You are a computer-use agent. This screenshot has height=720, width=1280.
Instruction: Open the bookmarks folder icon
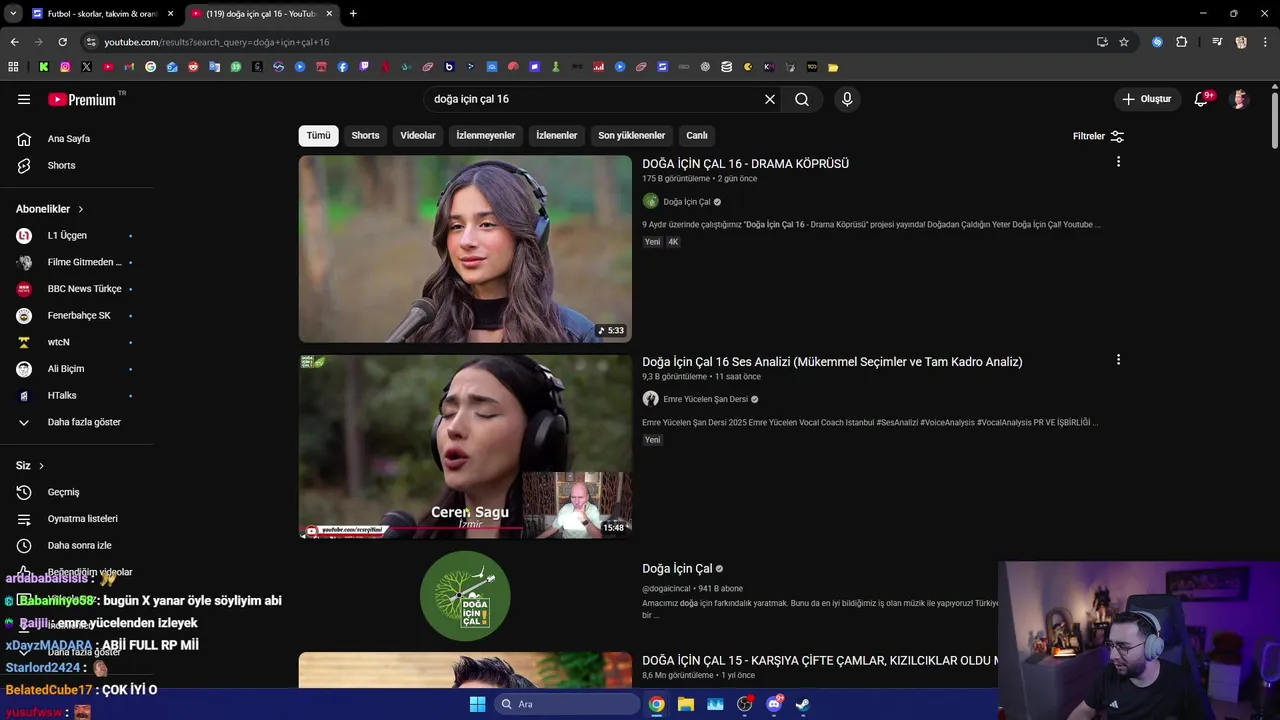[833, 67]
